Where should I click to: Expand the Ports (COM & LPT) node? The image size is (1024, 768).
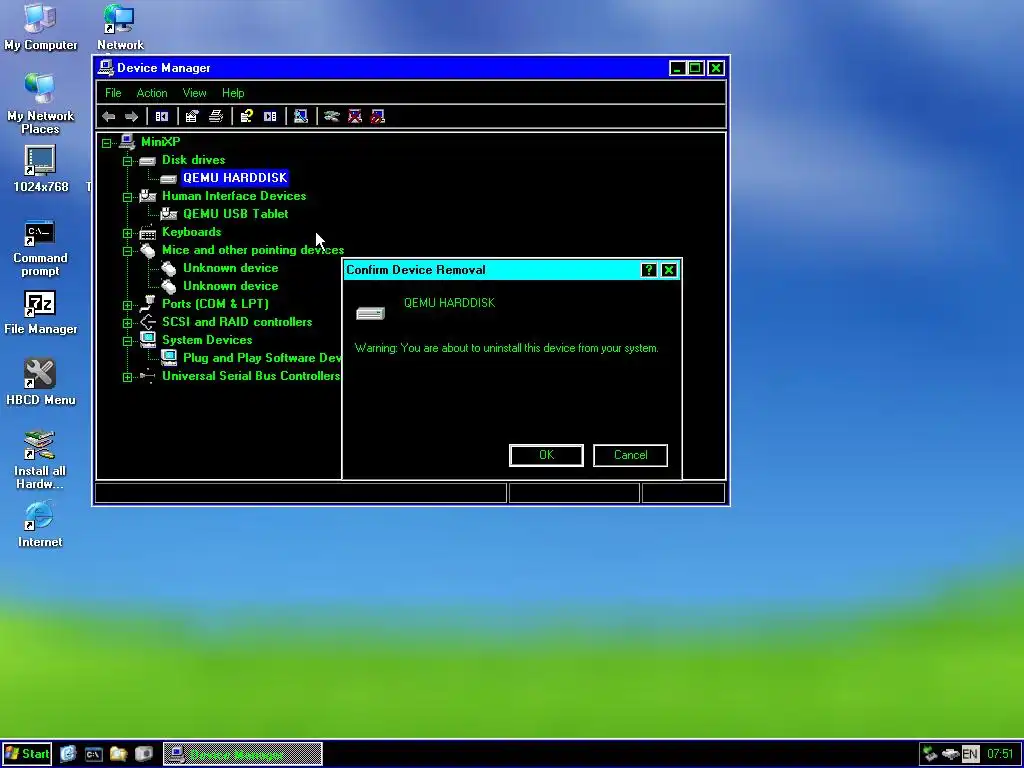click(127, 305)
